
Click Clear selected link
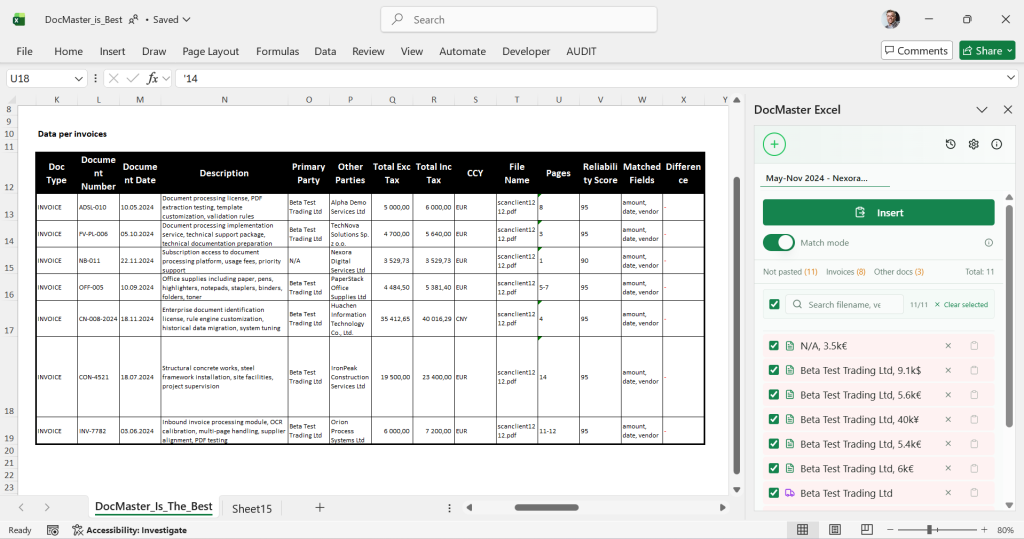click(x=961, y=304)
